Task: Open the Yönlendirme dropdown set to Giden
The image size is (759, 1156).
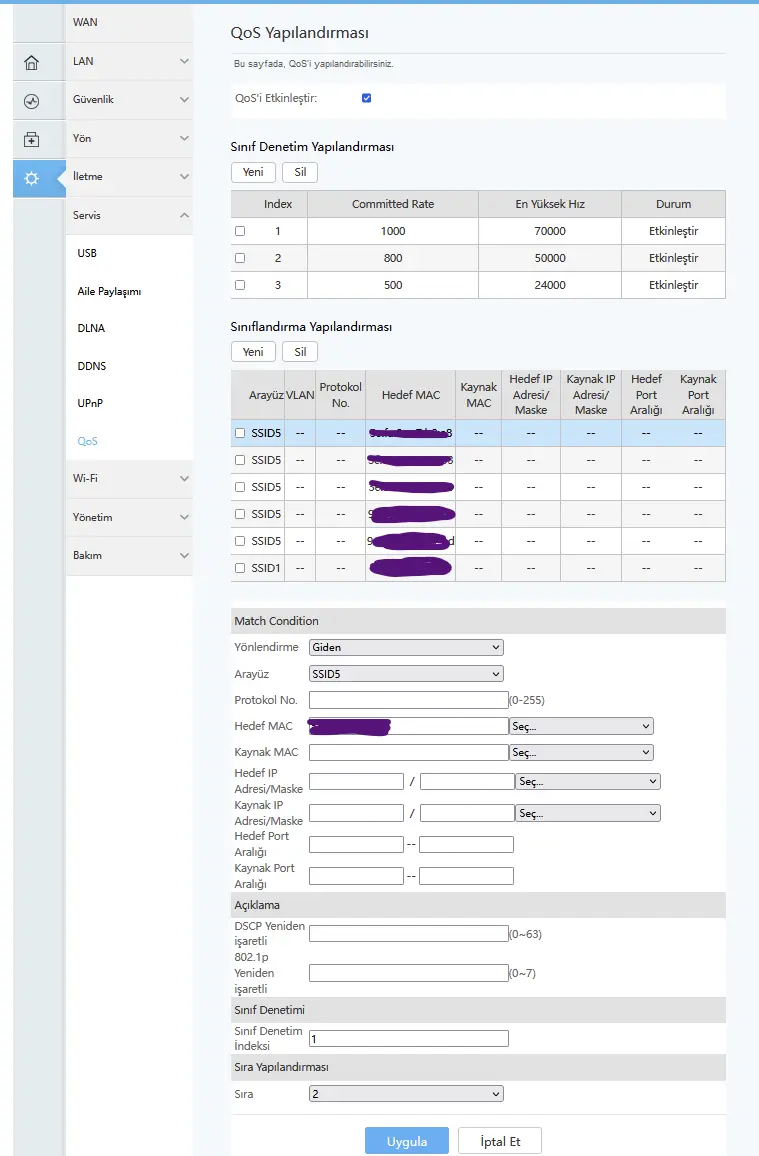Action: [x=406, y=647]
